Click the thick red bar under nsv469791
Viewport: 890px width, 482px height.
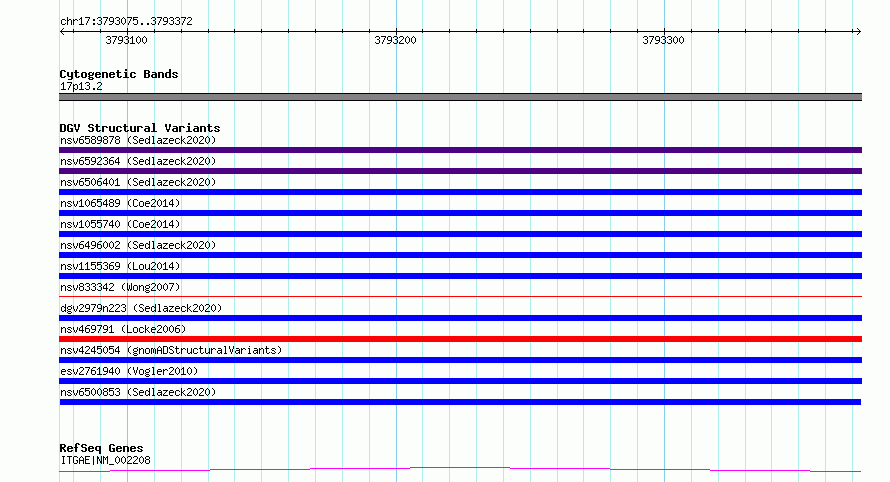tap(460, 339)
